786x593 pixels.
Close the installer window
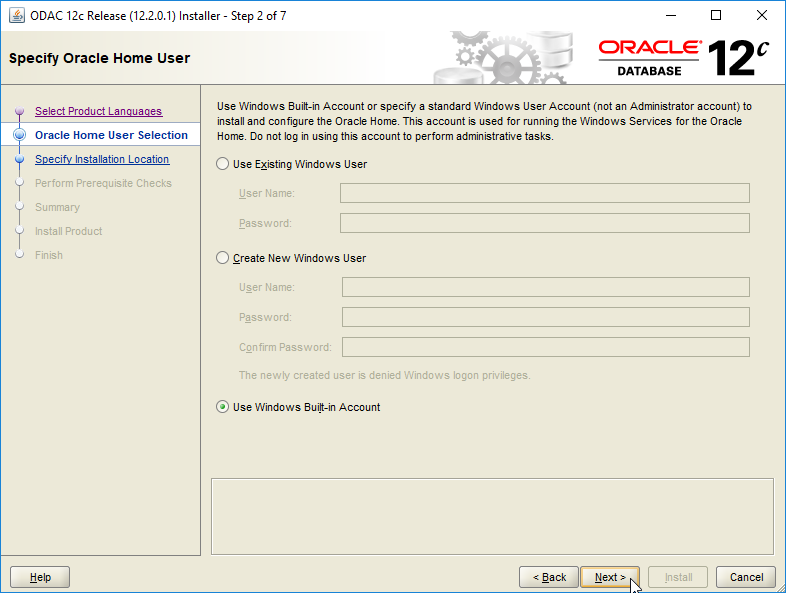point(762,16)
